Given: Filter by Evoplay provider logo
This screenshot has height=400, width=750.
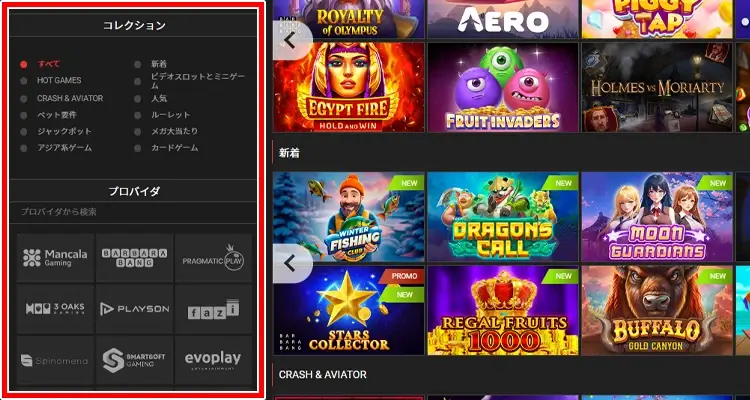Looking at the screenshot, I should [x=213, y=360].
